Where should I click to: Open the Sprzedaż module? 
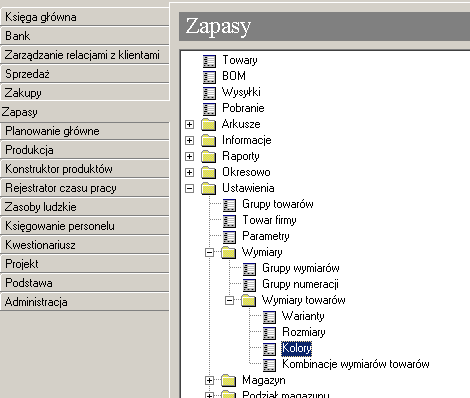pos(85,74)
